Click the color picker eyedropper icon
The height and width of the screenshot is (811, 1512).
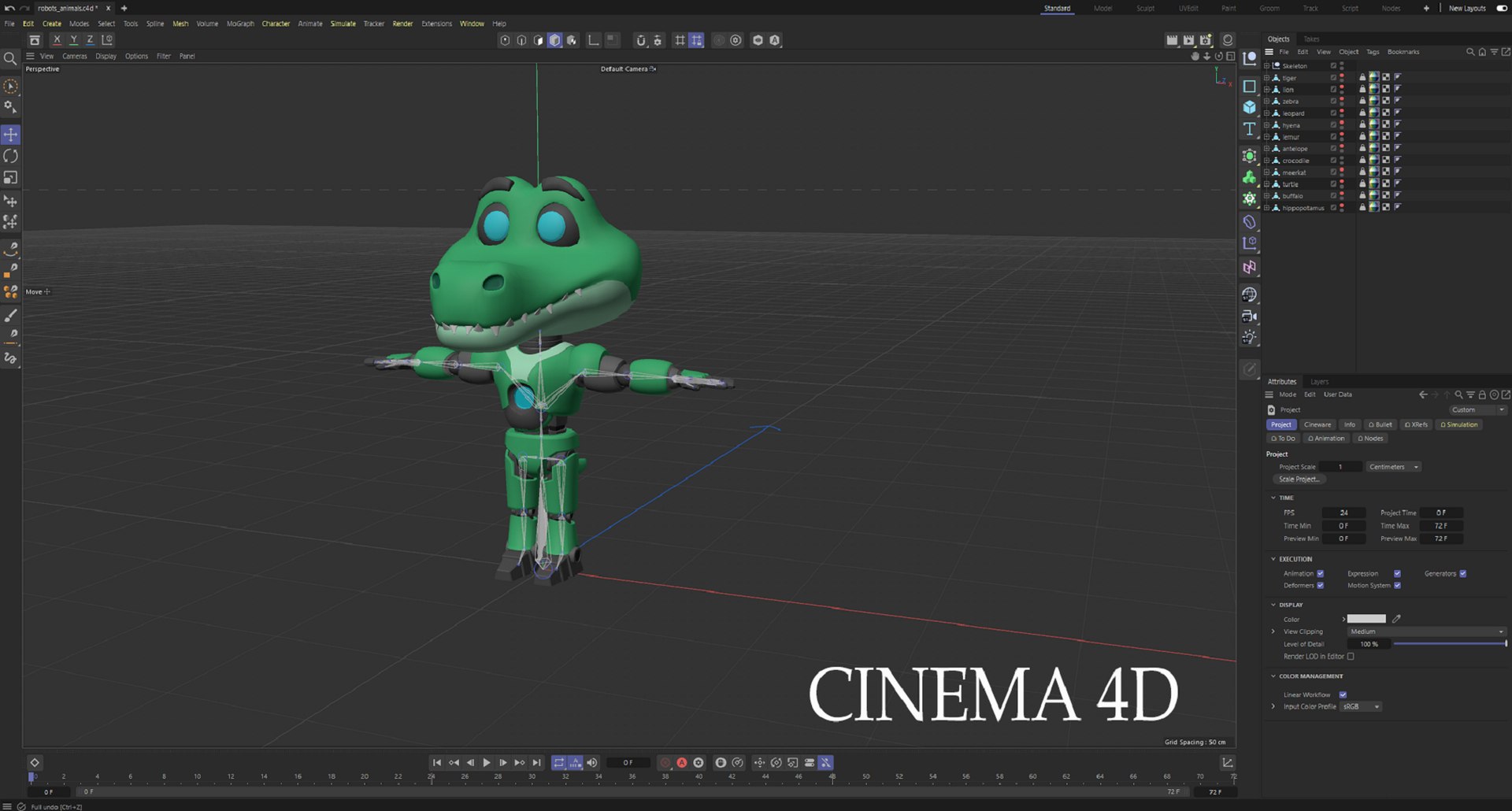(1396, 619)
